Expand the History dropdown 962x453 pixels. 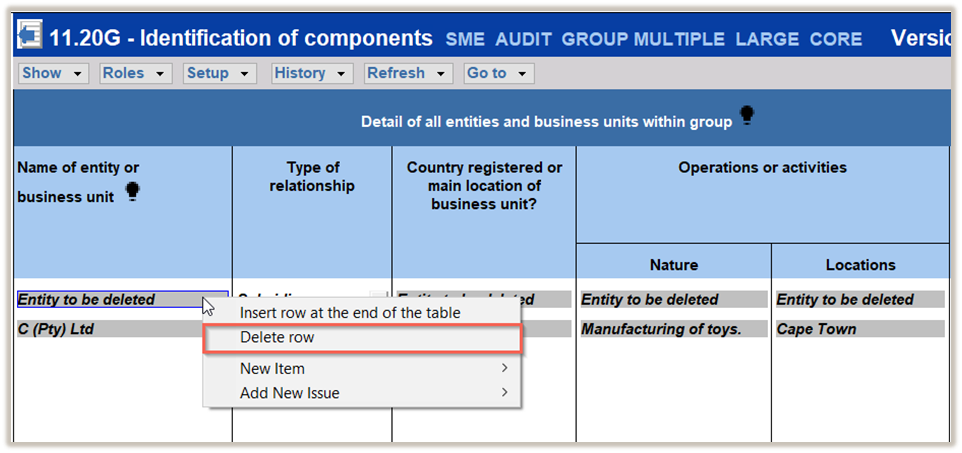coord(311,73)
